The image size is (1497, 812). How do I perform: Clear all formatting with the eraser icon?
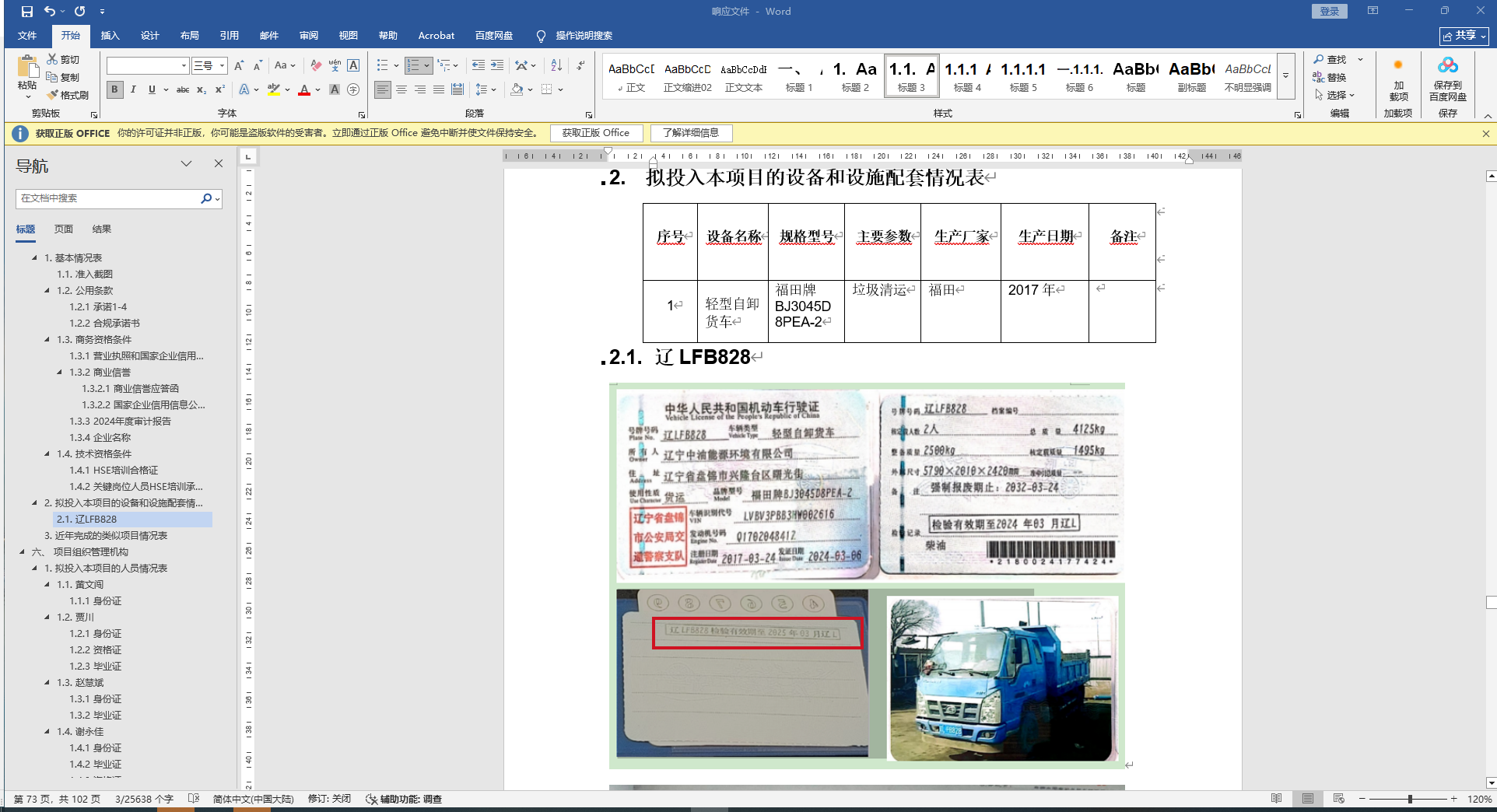[316, 65]
